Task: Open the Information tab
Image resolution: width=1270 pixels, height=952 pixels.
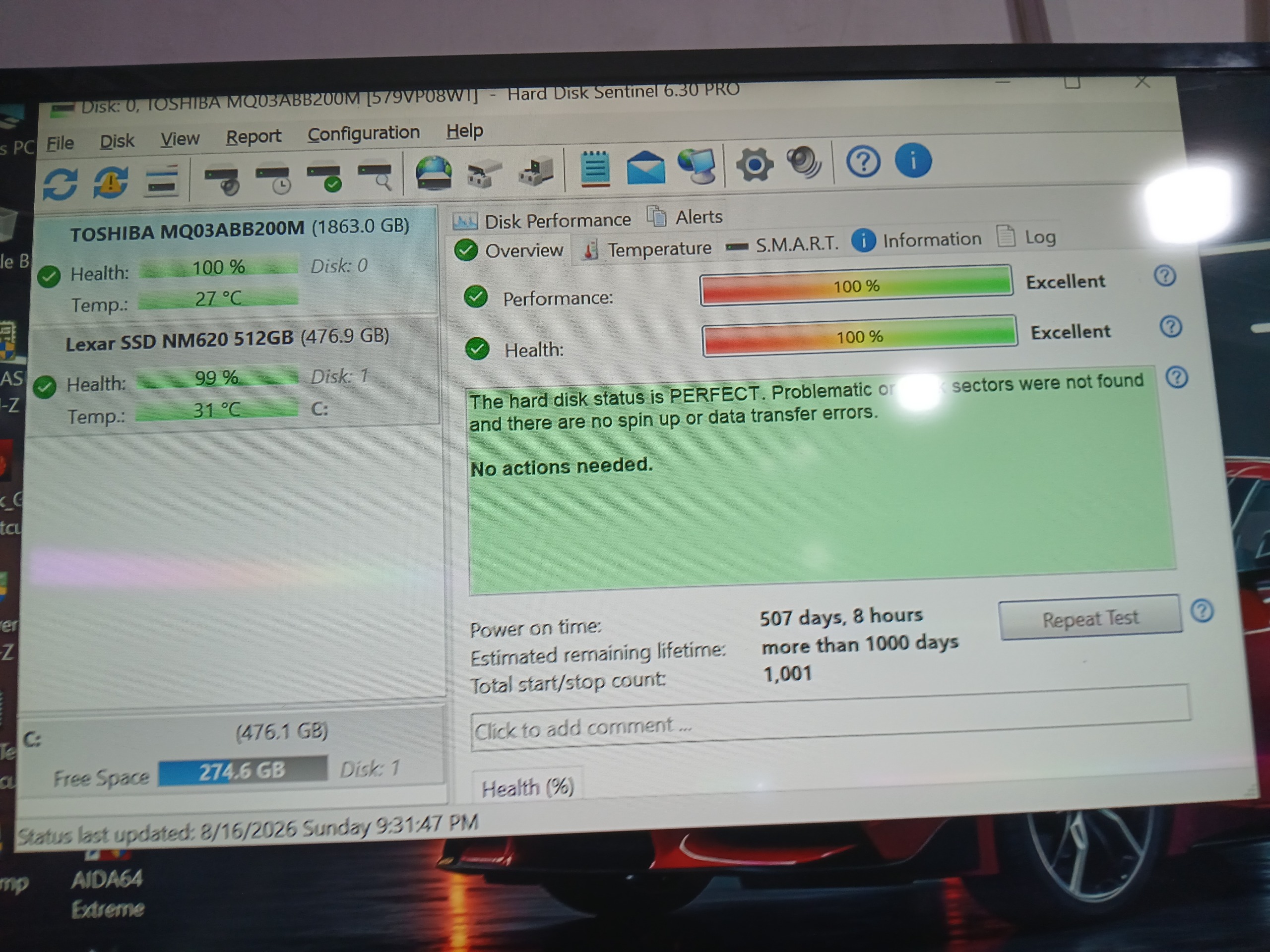Action: click(917, 240)
